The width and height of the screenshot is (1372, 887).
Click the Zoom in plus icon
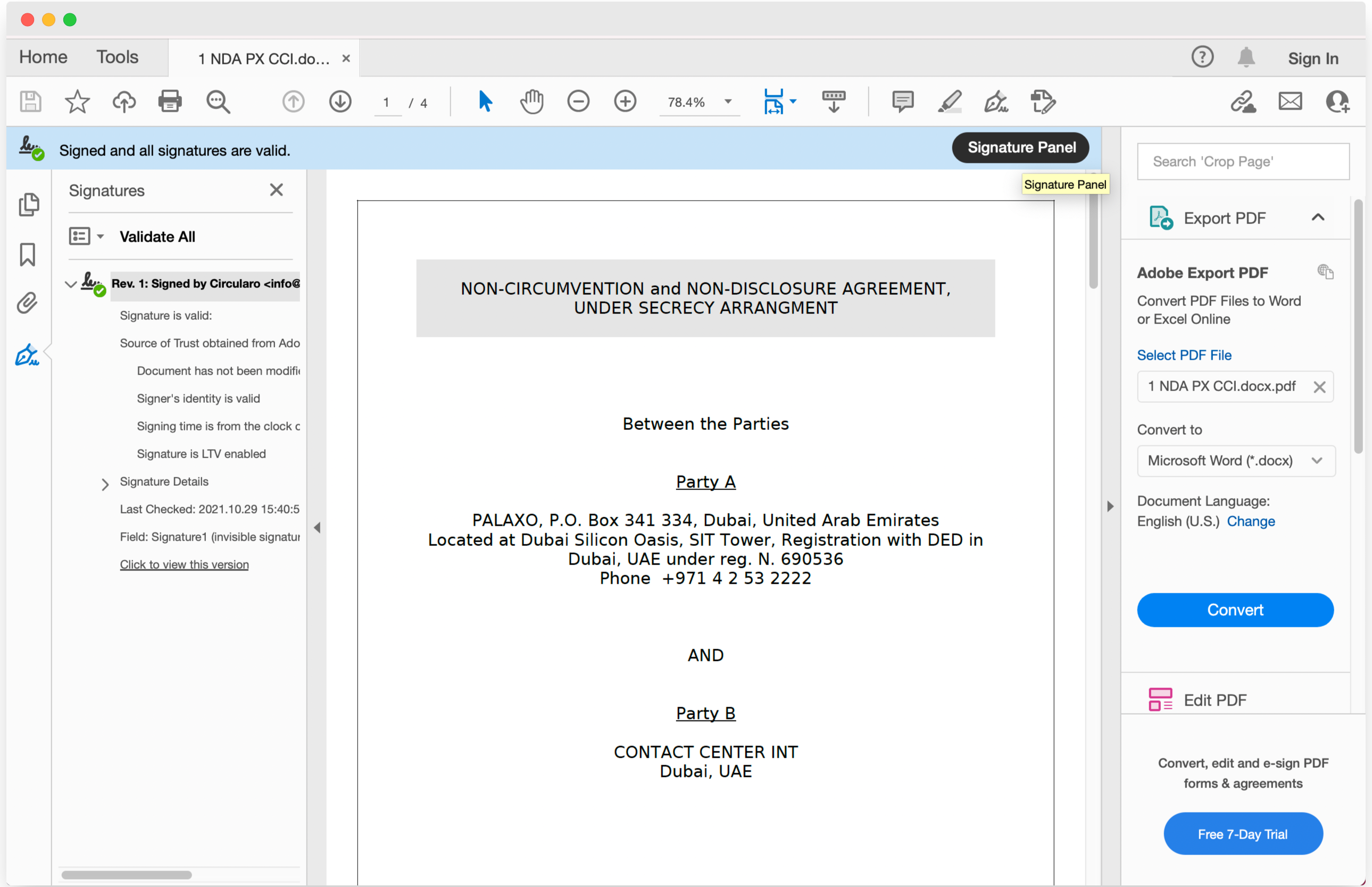pyautogui.click(x=625, y=102)
